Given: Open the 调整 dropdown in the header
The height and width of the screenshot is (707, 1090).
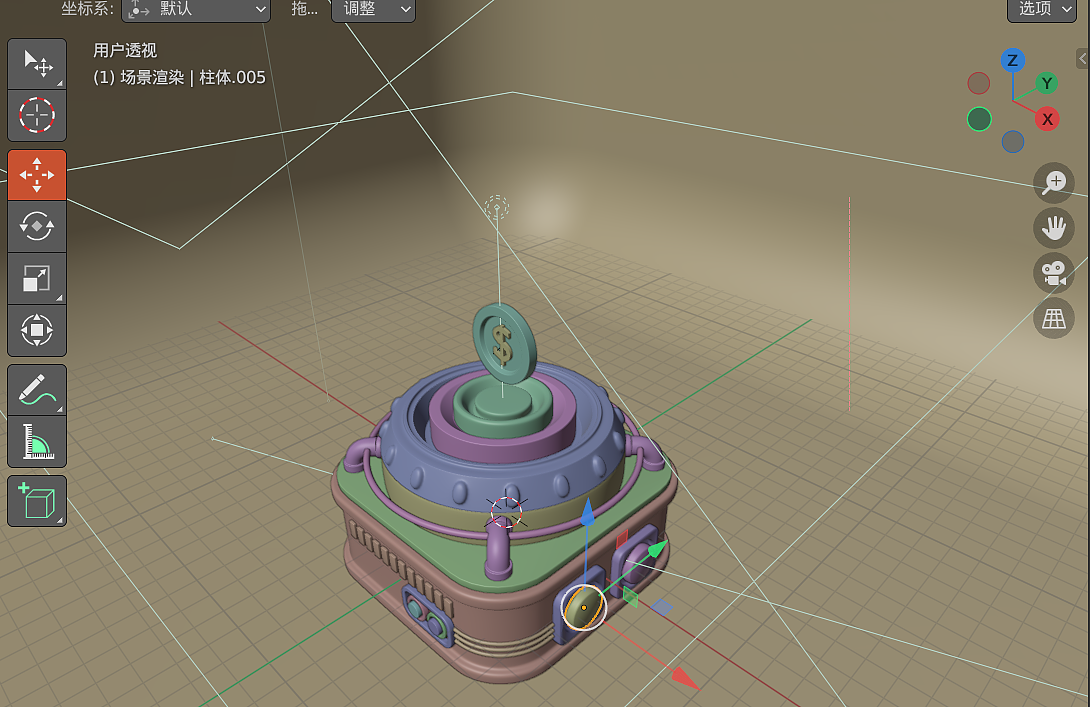Looking at the screenshot, I should [373, 11].
